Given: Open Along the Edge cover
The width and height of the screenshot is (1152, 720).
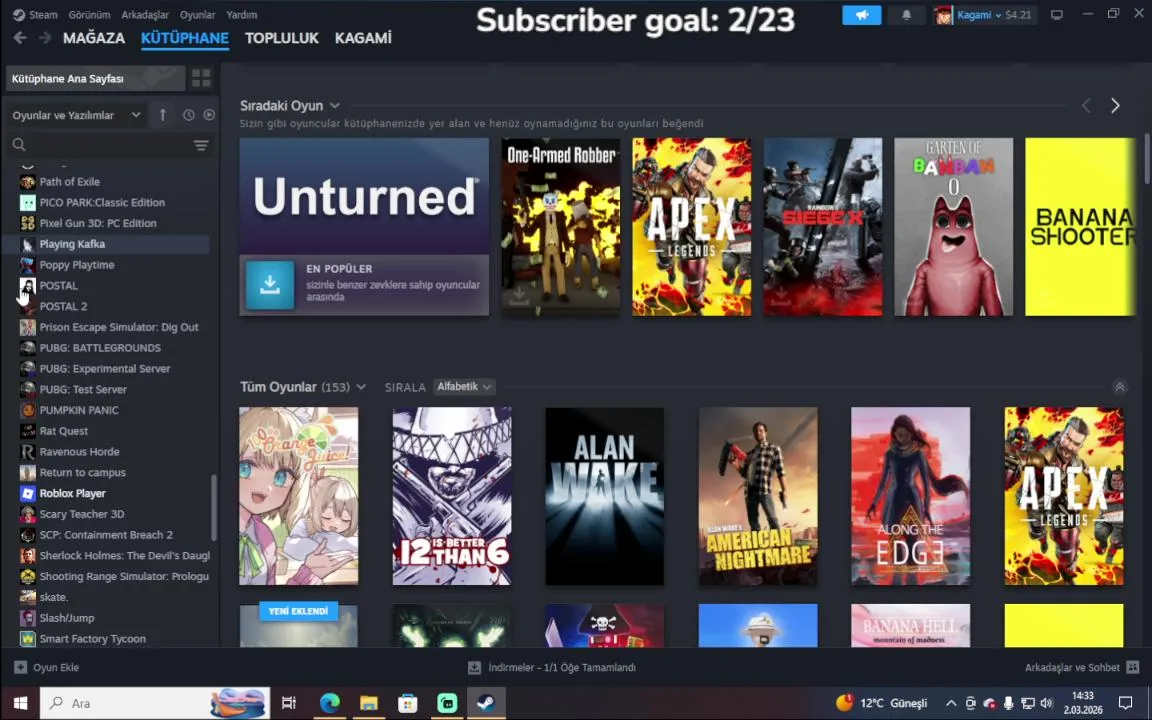Looking at the screenshot, I should (910, 496).
